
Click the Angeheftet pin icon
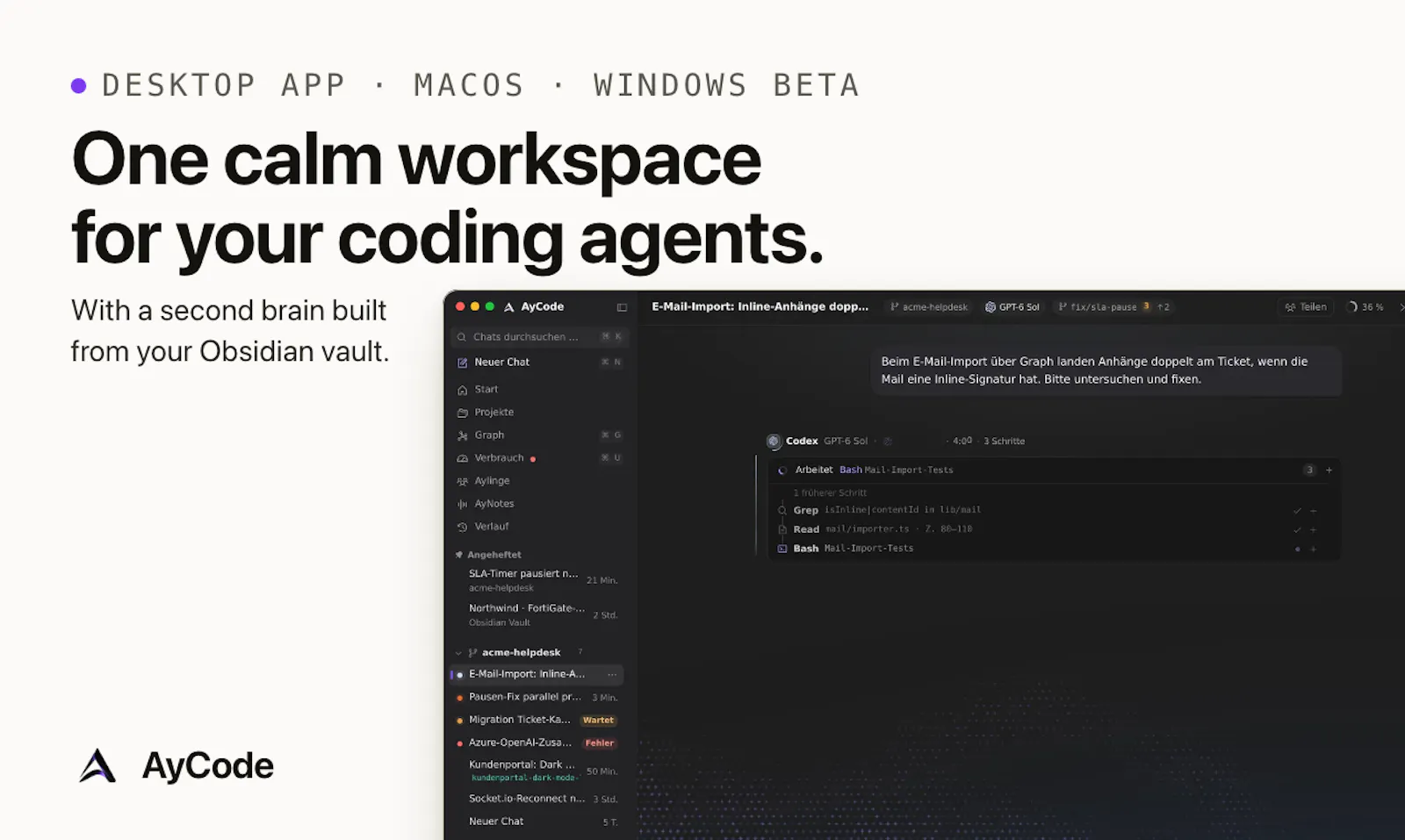(x=458, y=555)
